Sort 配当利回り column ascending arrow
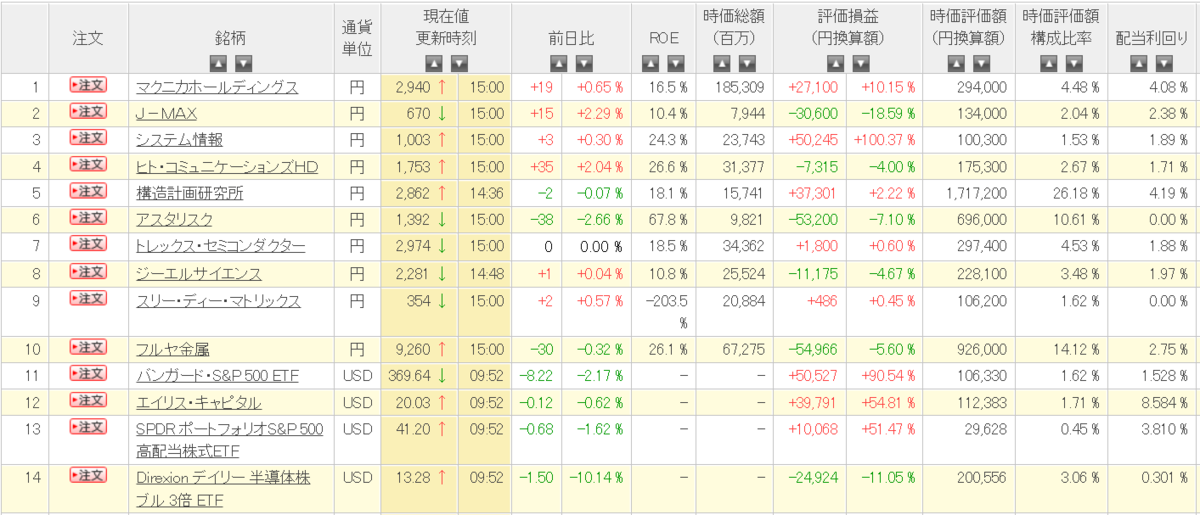 (1139, 64)
